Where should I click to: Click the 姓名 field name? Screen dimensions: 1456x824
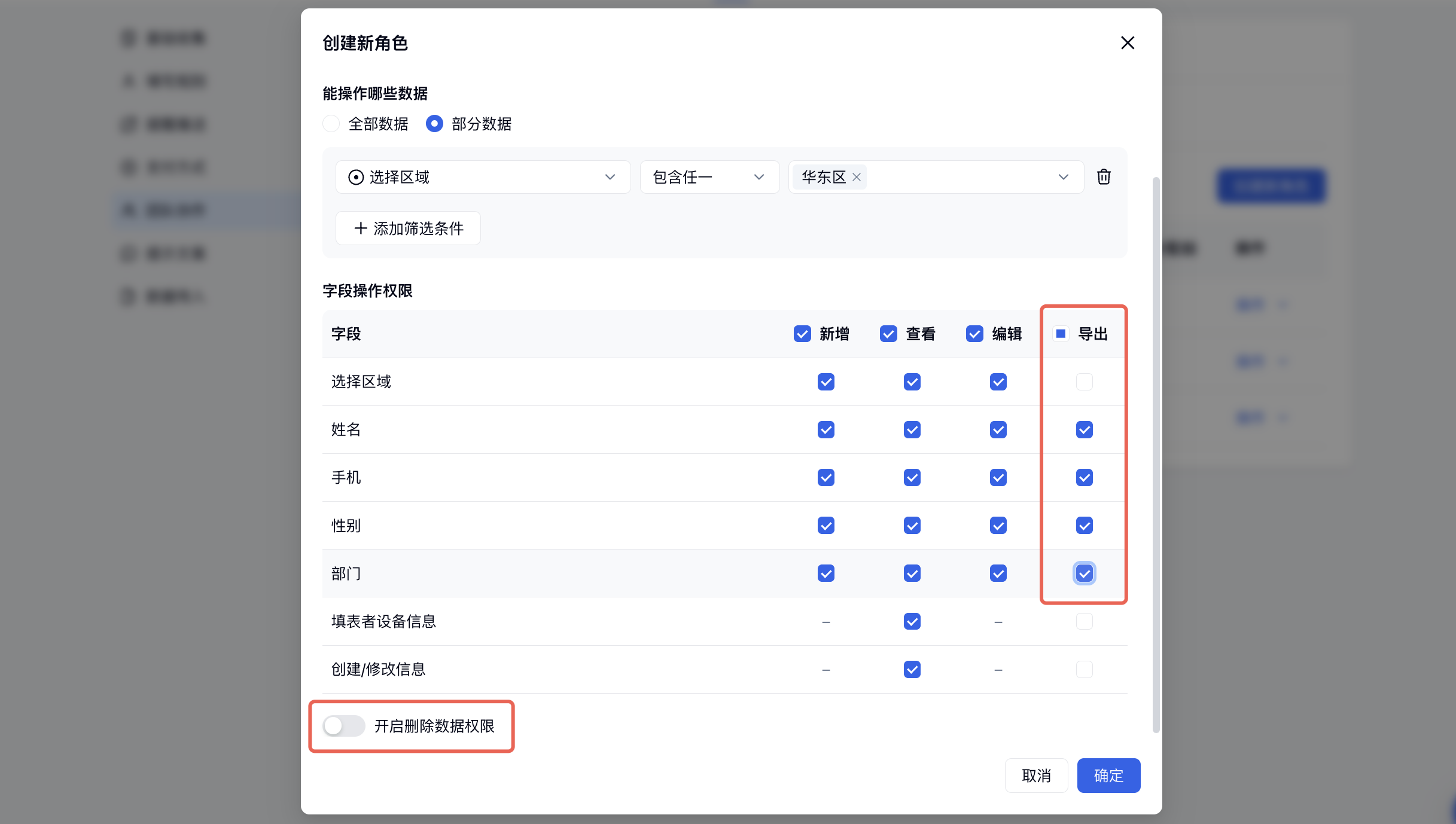tap(346, 429)
